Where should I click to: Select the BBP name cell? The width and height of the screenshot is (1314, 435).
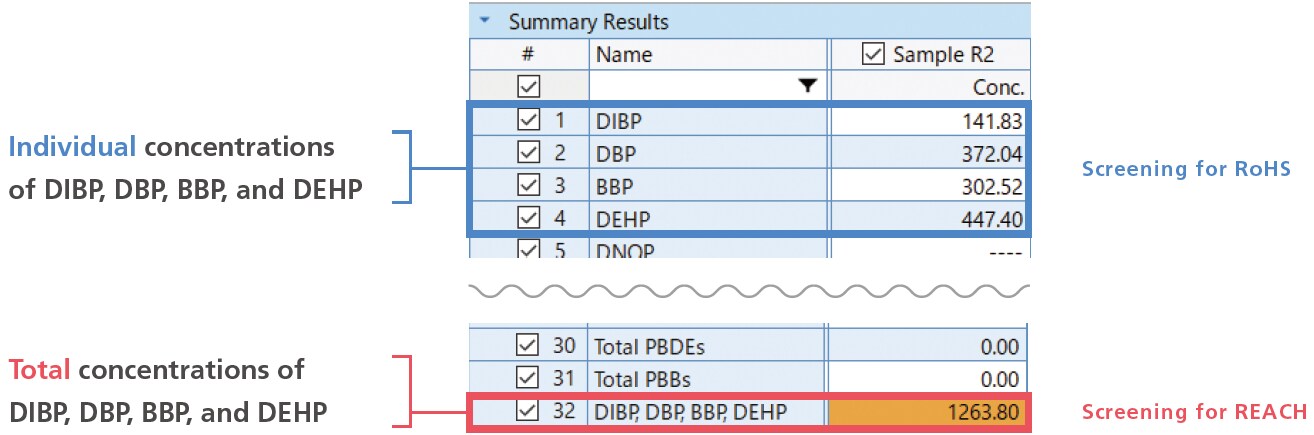[706, 186]
